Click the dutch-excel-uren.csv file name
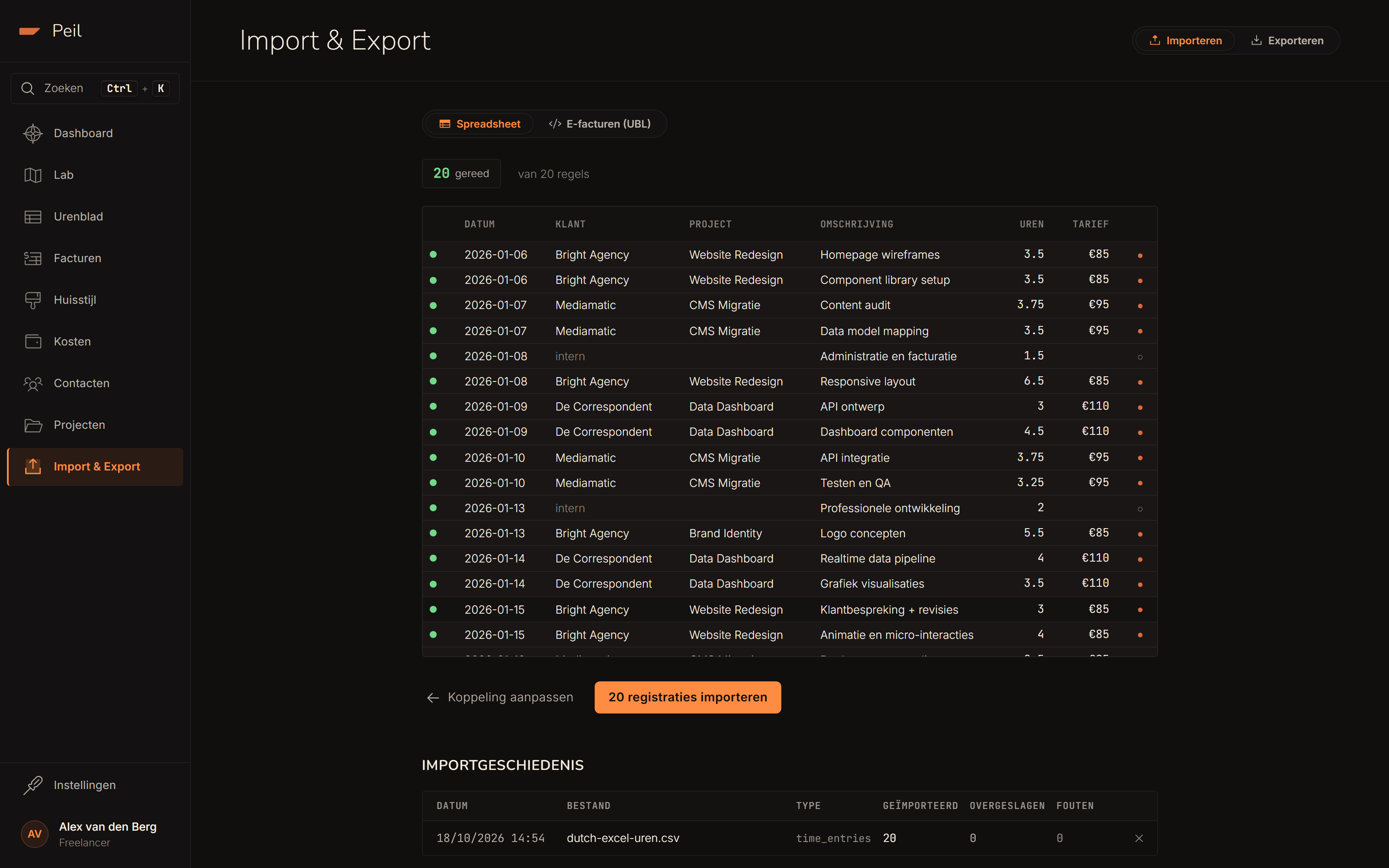This screenshot has height=868, width=1389. [623, 838]
